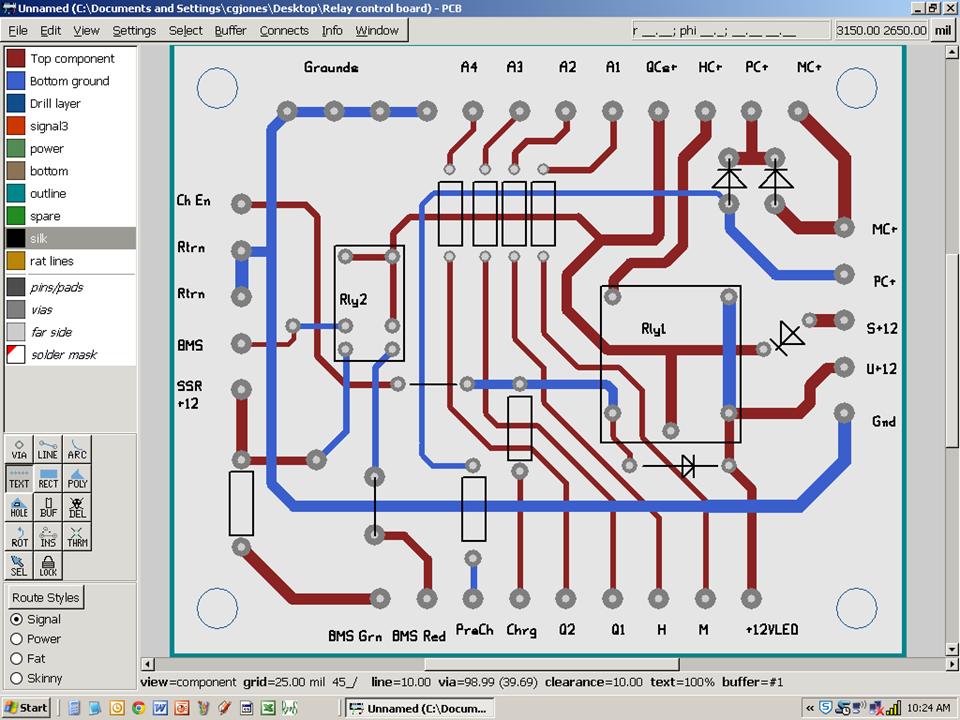This screenshot has height=720, width=960.
Task: Click the horizontal scrollbar thumb
Action: [552, 664]
